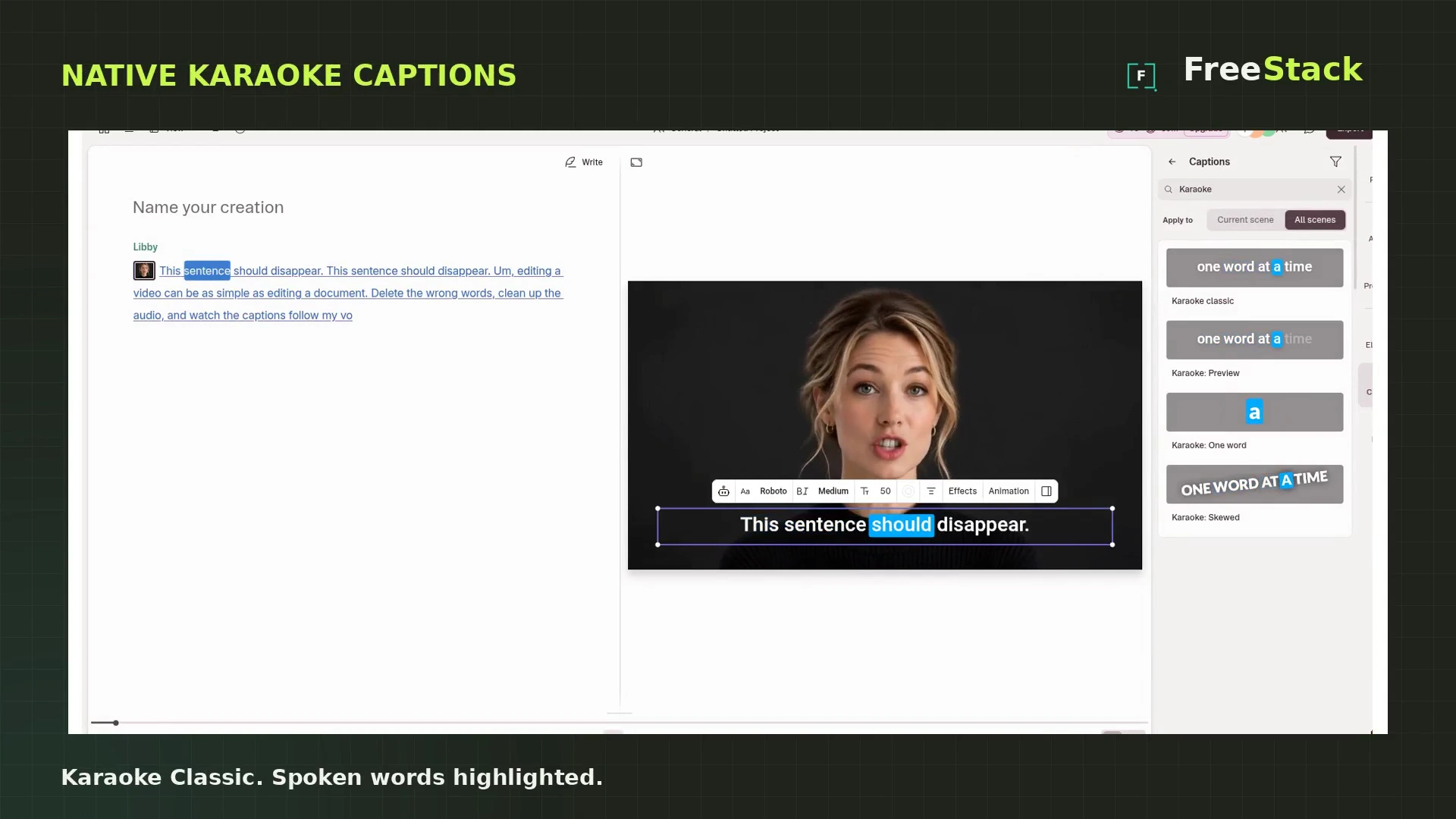Click the AI robot icon in text toolbar

coord(723,491)
